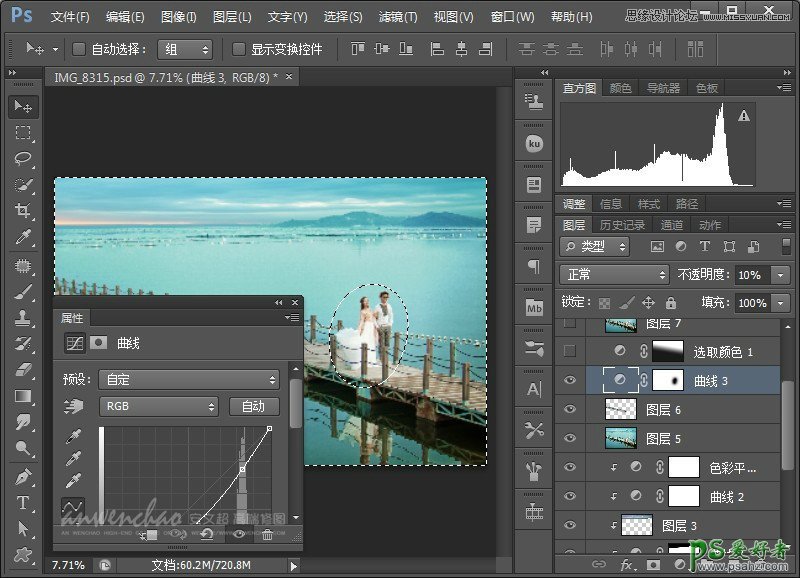The image size is (800, 578).
Task: Select the Lasso tool
Action: tap(23, 158)
